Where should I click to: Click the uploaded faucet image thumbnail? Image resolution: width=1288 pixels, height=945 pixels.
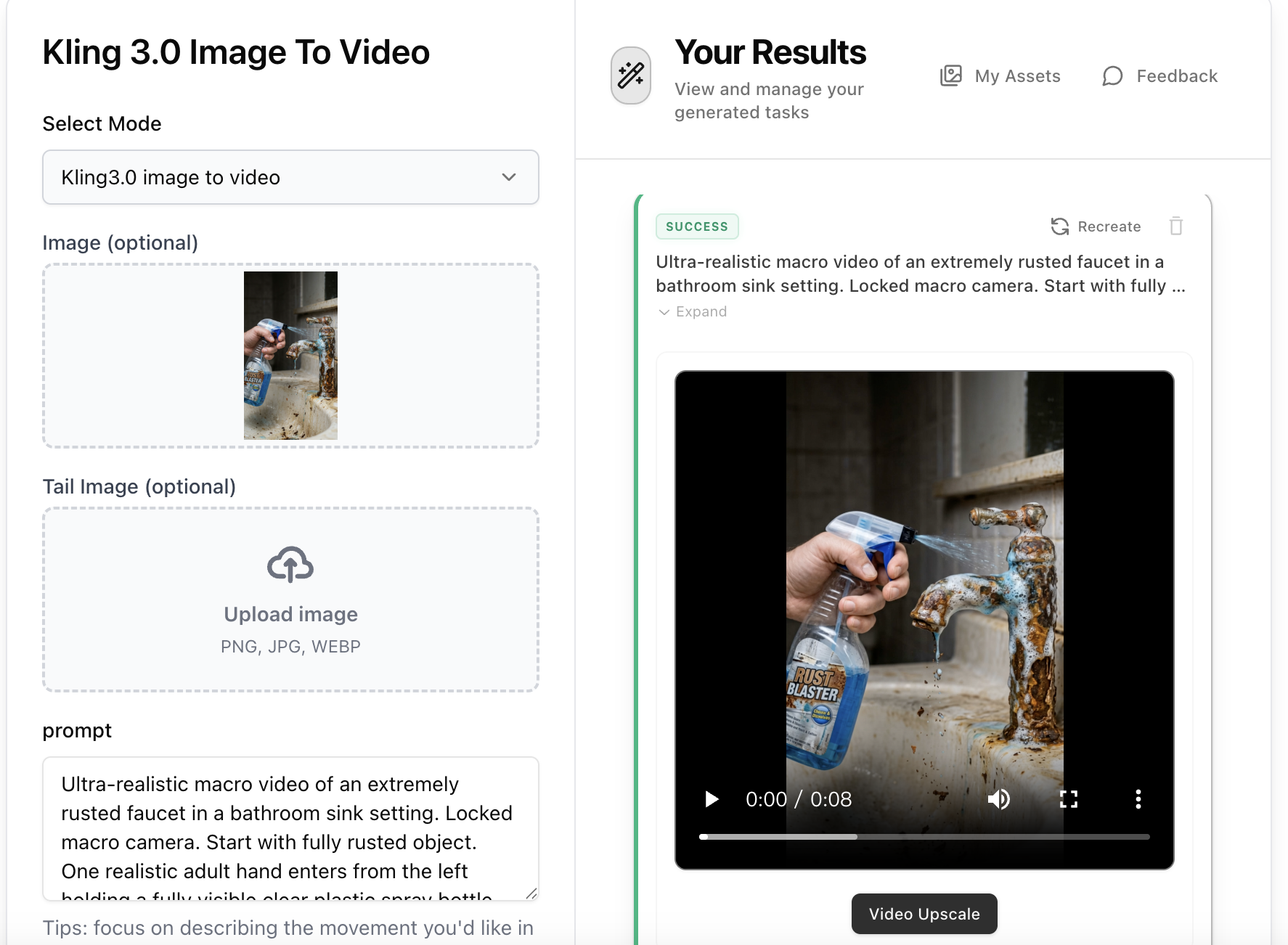tap(290, 356)
